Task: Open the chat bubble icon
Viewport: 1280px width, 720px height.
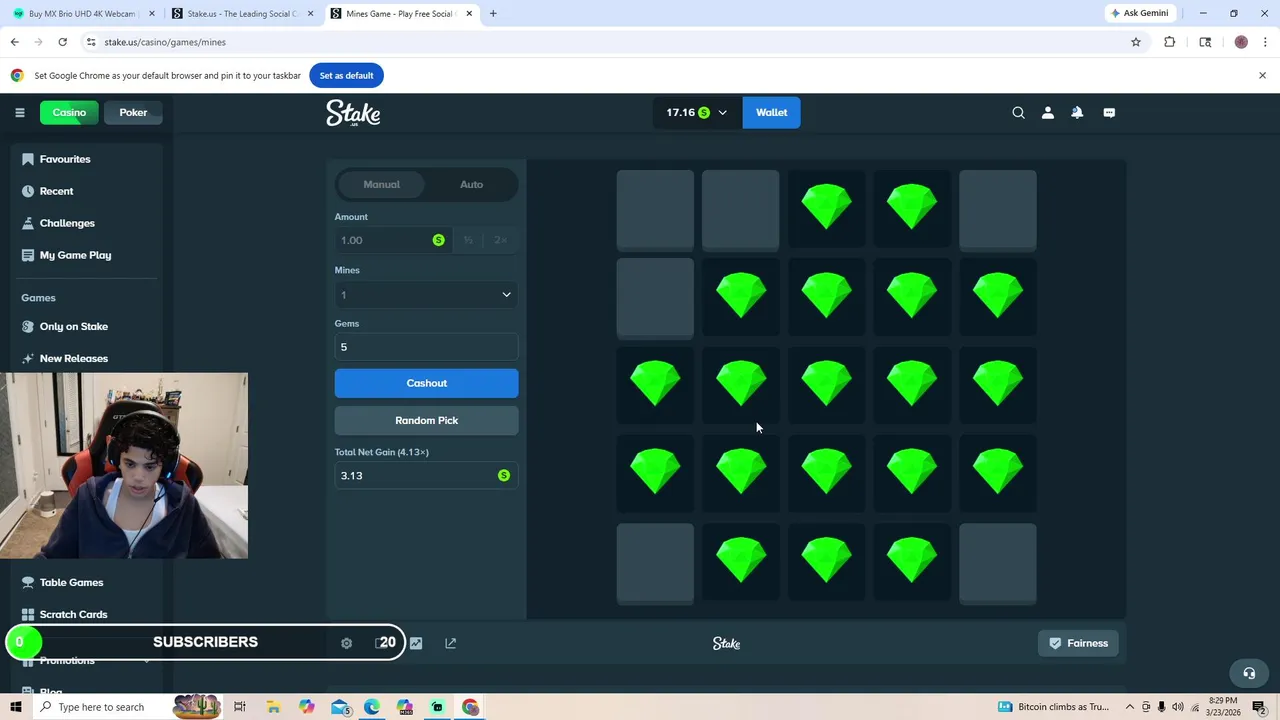Action: coord(1109,113)
